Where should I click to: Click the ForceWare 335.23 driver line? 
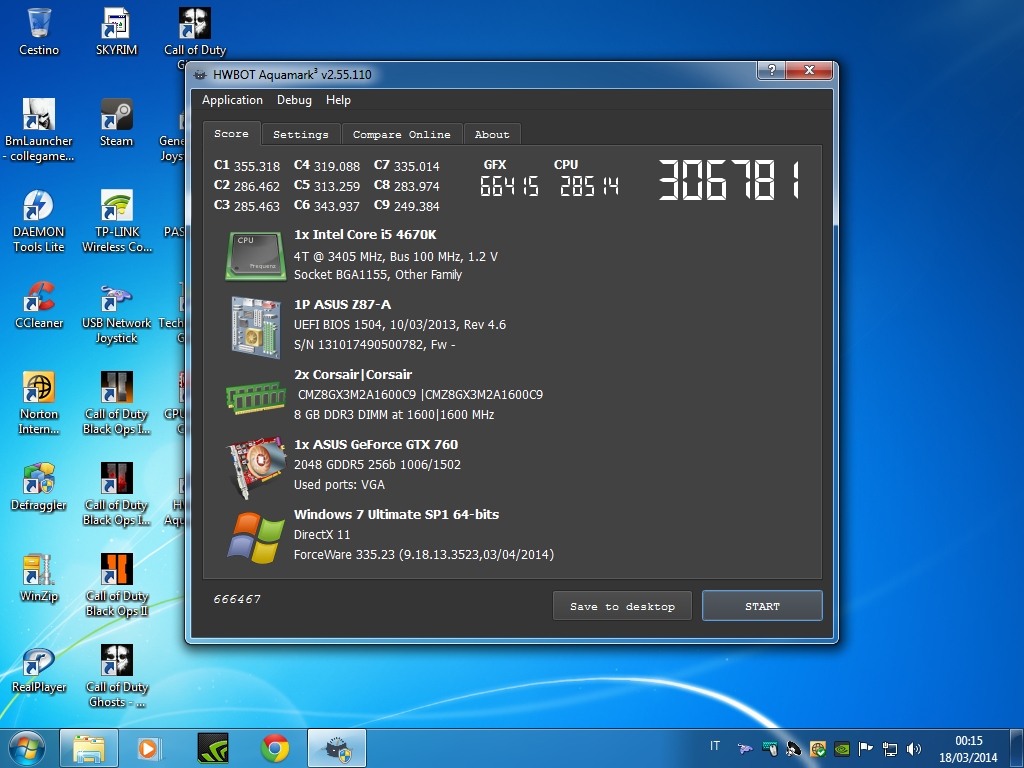(x=424, y=554)
